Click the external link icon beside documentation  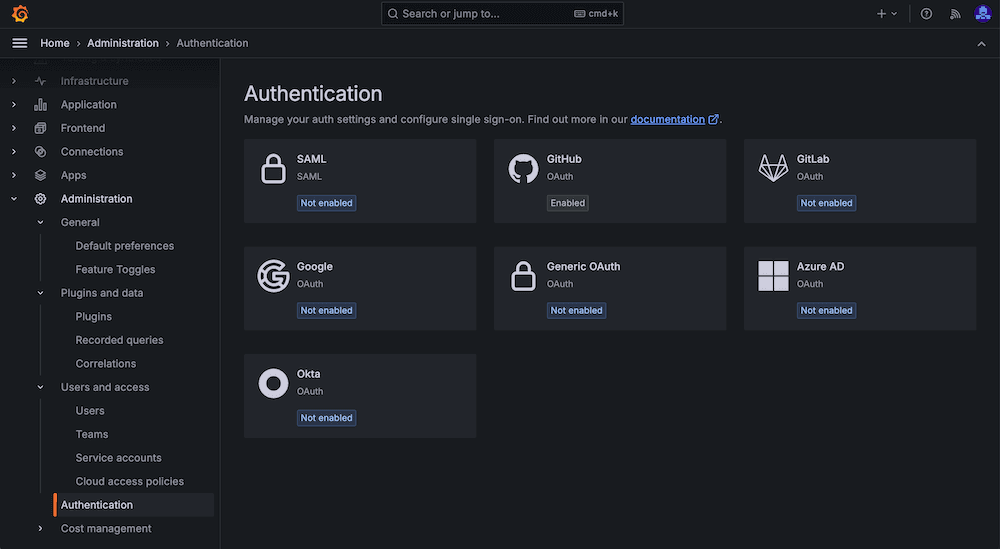(713, 119)
